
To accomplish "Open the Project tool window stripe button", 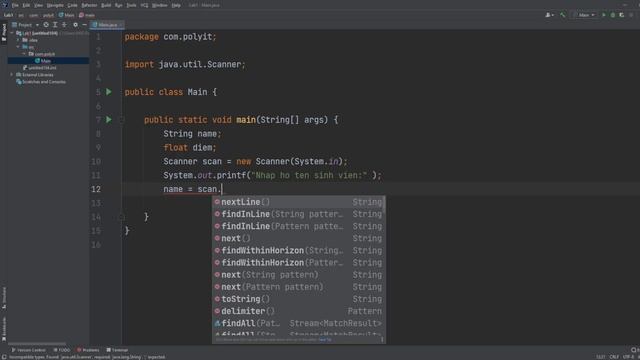I will (x=4, y=32).
